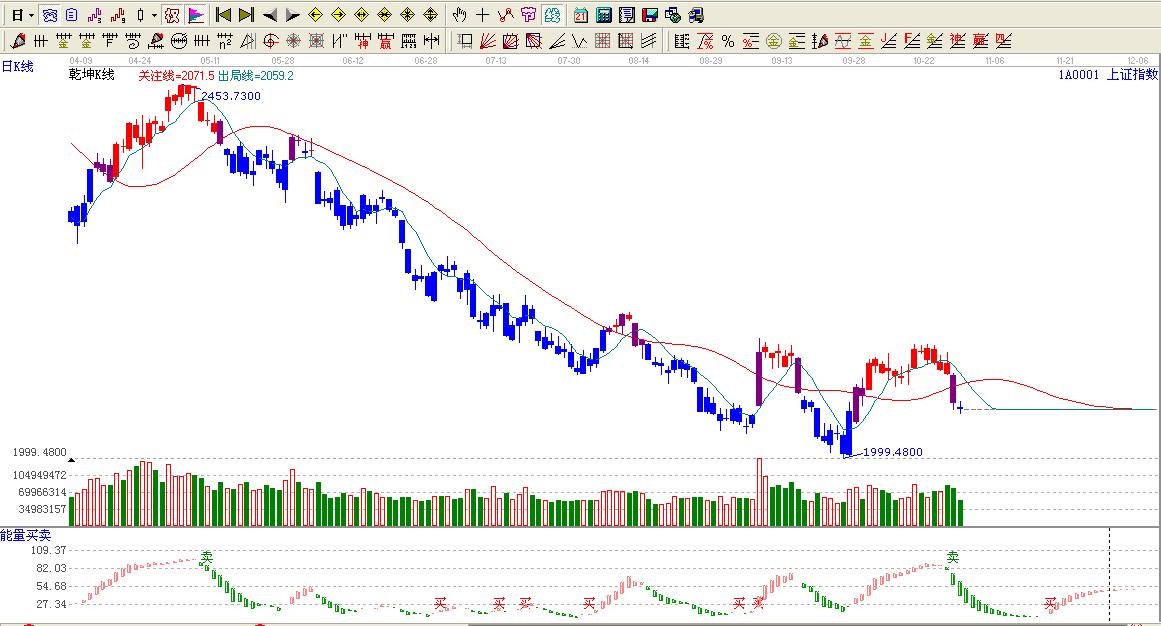The image size is (1161, 626).
Task: Click the 上证指数 index name
Action: pos(1132,74)
